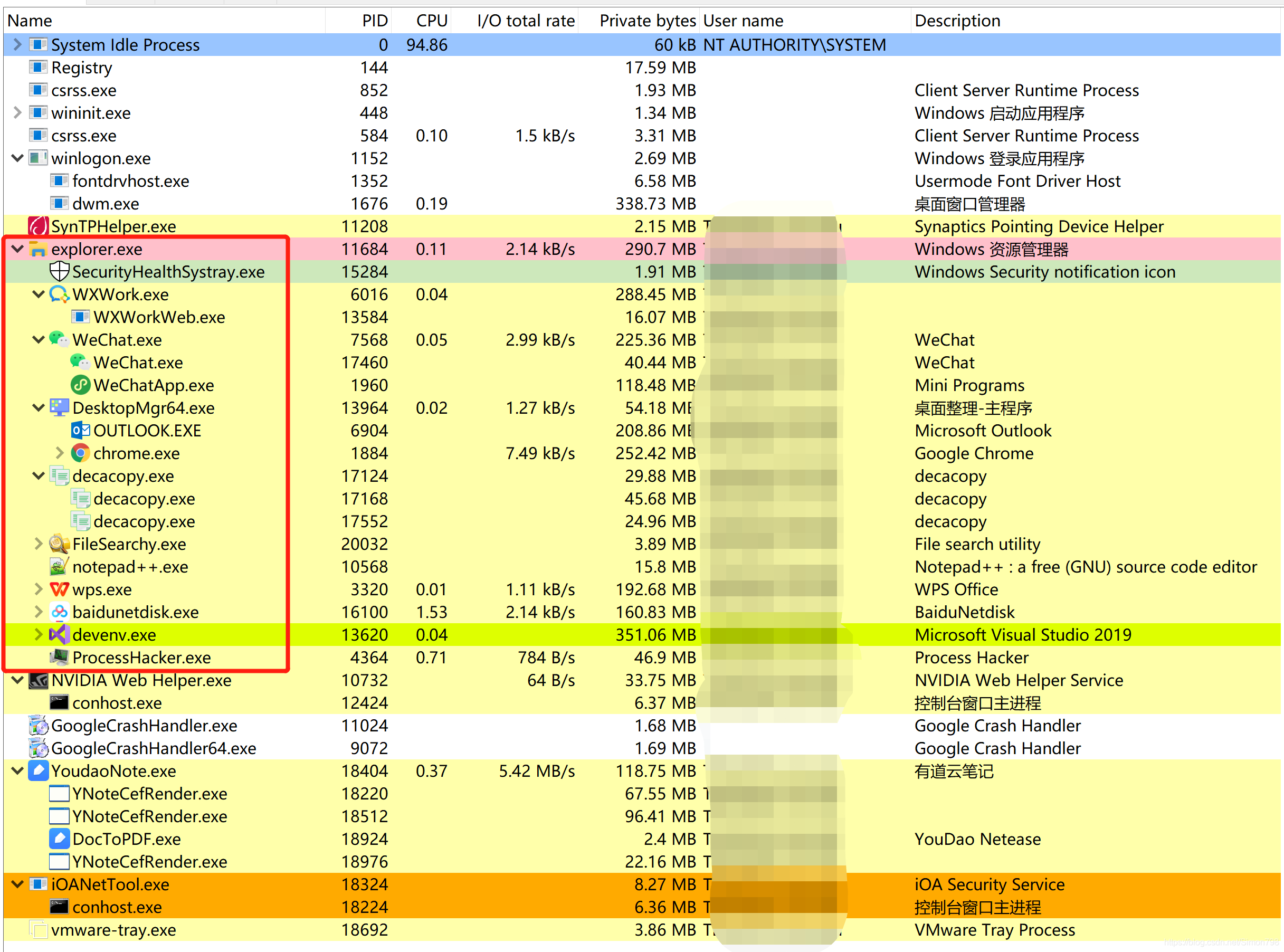Expand the wps.exe child processes
This screenshot has height=952, width=1284.
tap(39, 589)
